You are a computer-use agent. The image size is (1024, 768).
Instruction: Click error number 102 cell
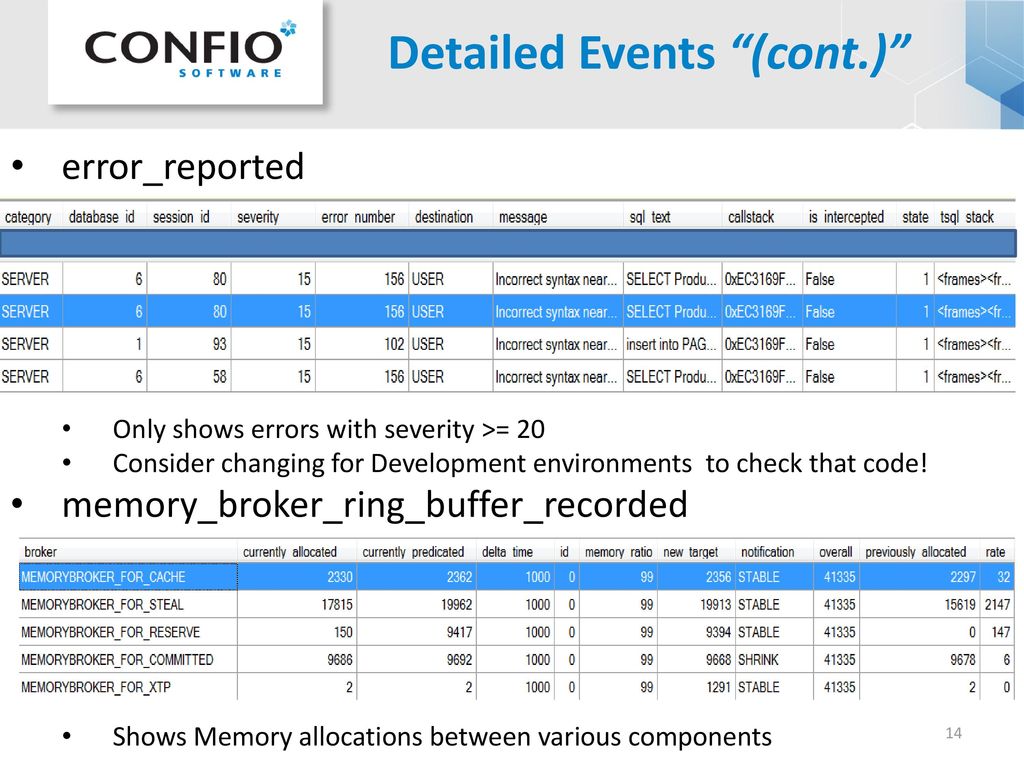(x=362, y=344)
